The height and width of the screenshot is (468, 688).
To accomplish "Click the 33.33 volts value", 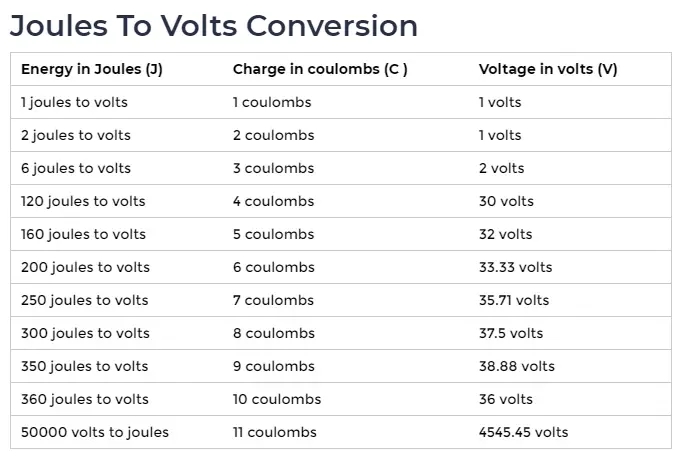I will (x=515, y=267).
